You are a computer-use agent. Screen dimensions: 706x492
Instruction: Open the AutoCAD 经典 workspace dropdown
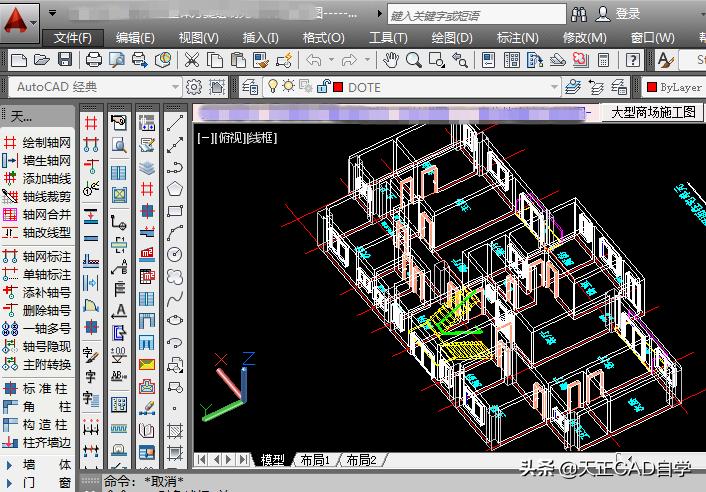pos(176,87)
